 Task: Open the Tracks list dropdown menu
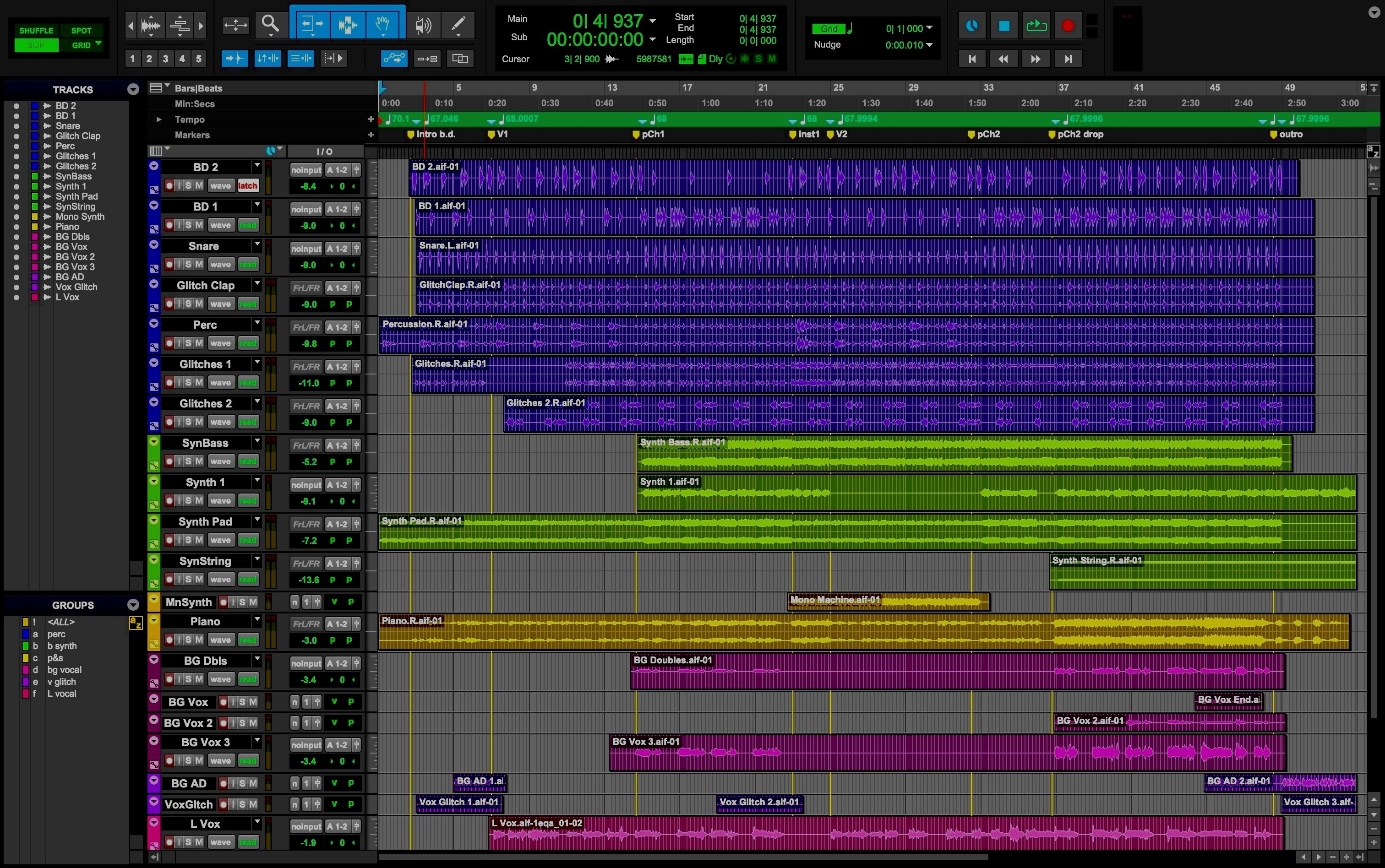pyautogui.click(x=133, y=90)
